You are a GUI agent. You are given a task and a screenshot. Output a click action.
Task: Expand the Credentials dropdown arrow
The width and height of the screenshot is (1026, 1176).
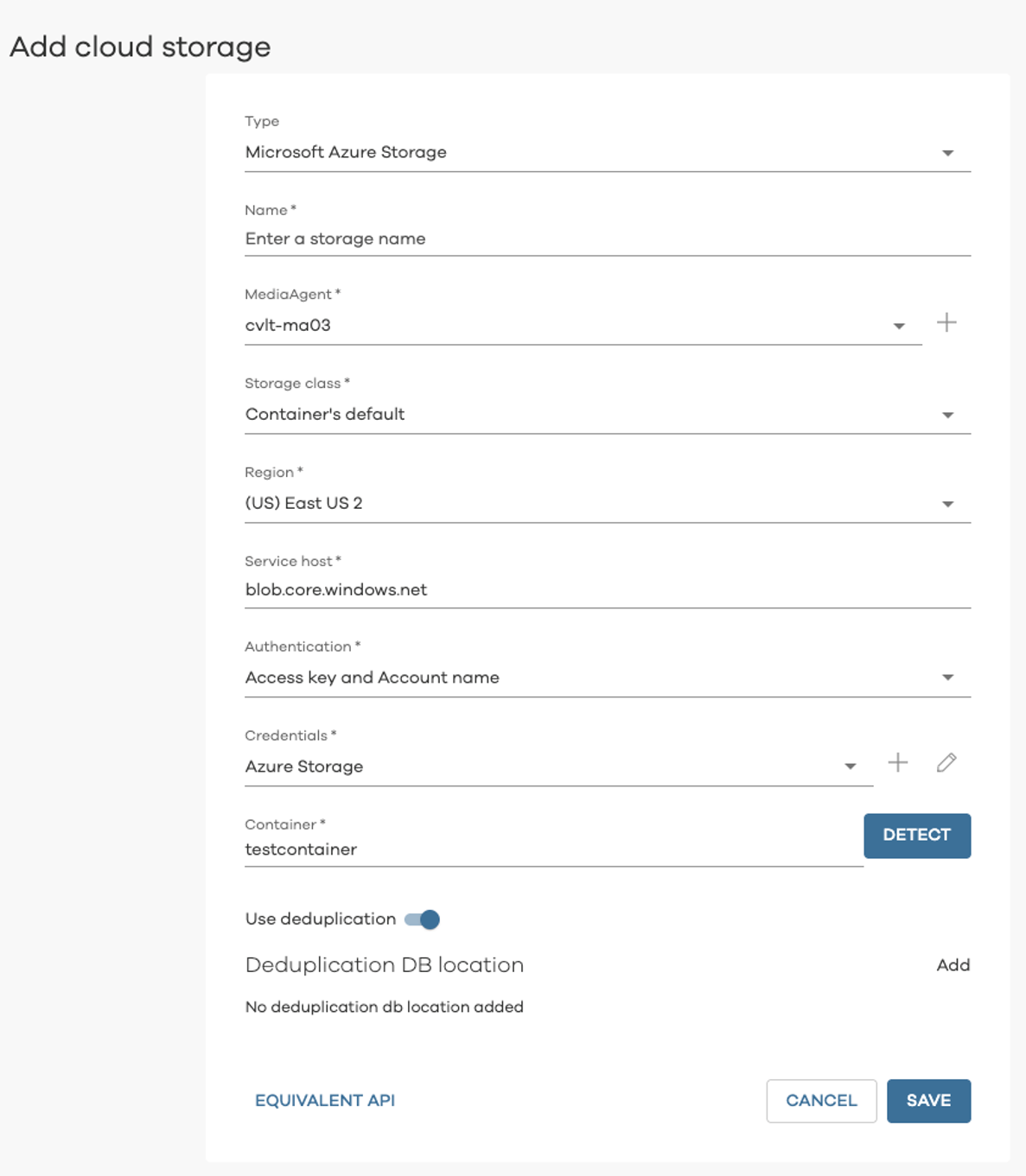click(x=851, y=766)
